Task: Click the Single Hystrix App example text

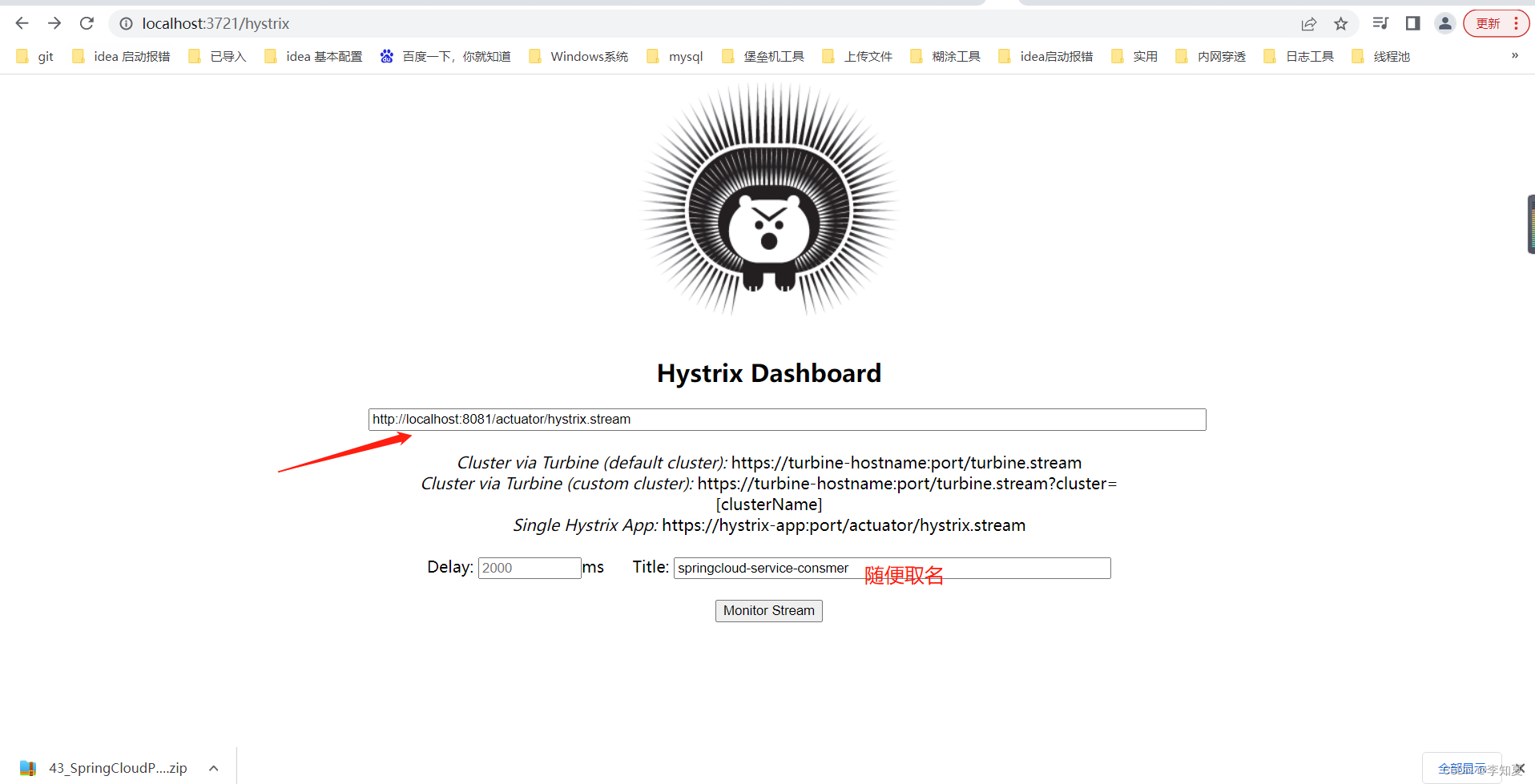Action: pyautogui.click(x=769, y=525)
